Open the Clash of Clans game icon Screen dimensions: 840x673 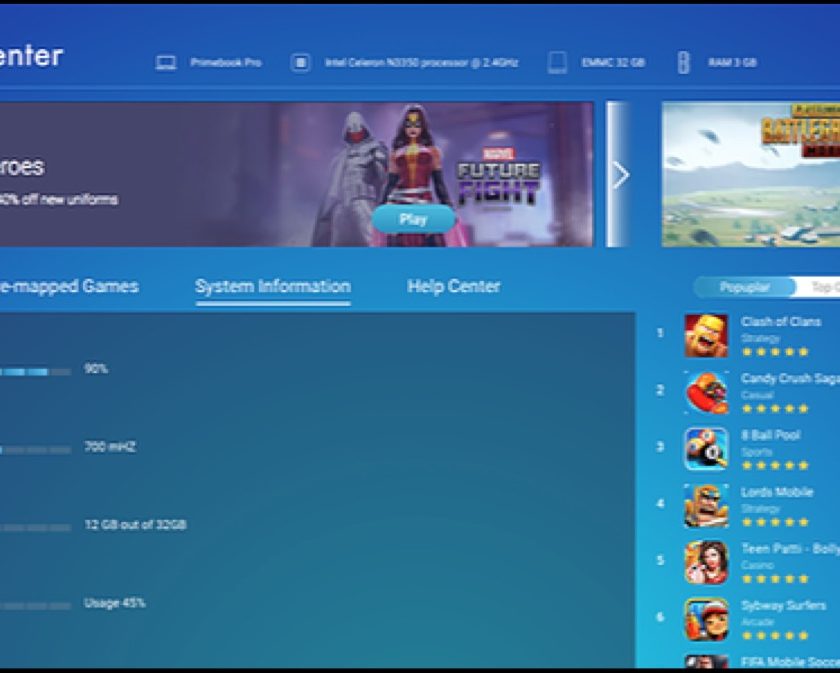pos(705,336)
